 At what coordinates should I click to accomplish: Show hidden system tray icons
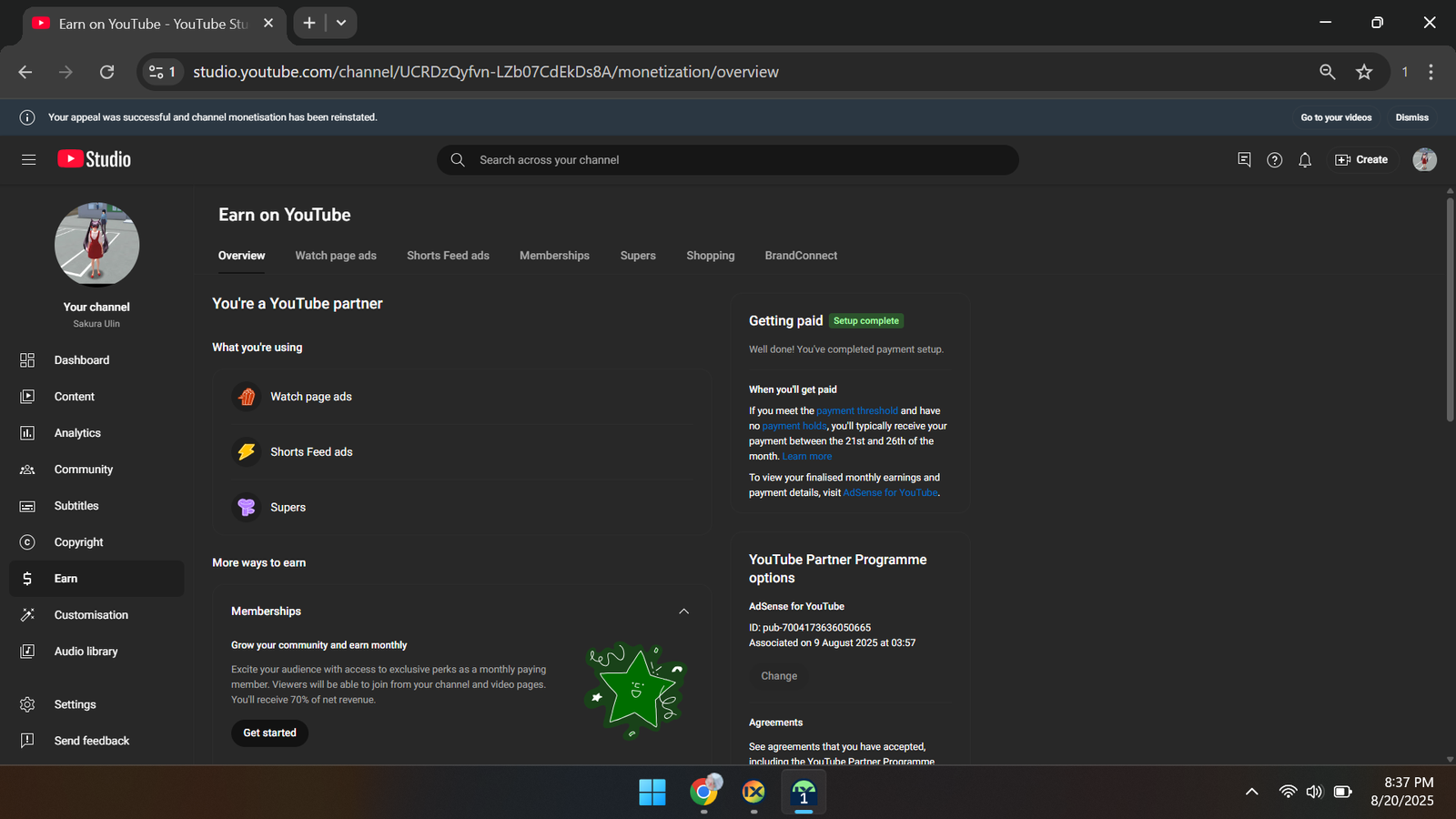tap(1252, 792)
